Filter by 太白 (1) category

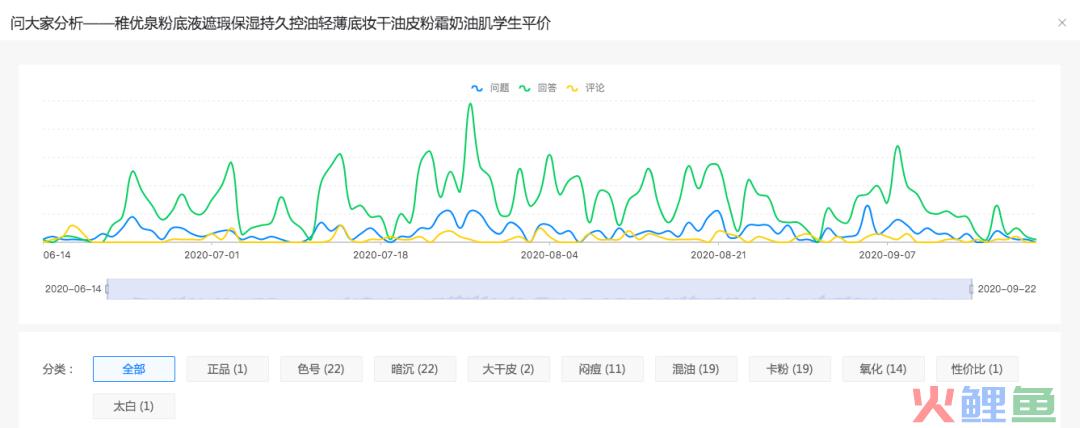[134, 406]
